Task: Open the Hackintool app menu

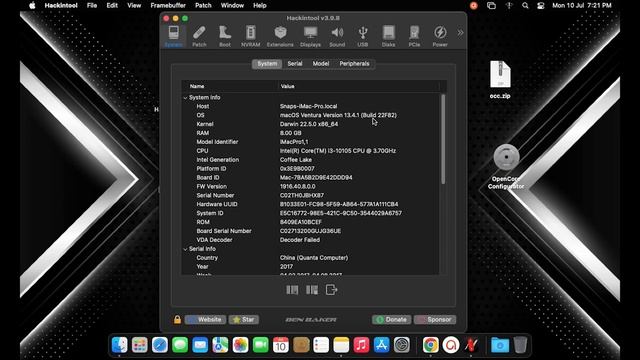Action: (x=61, y=5)
